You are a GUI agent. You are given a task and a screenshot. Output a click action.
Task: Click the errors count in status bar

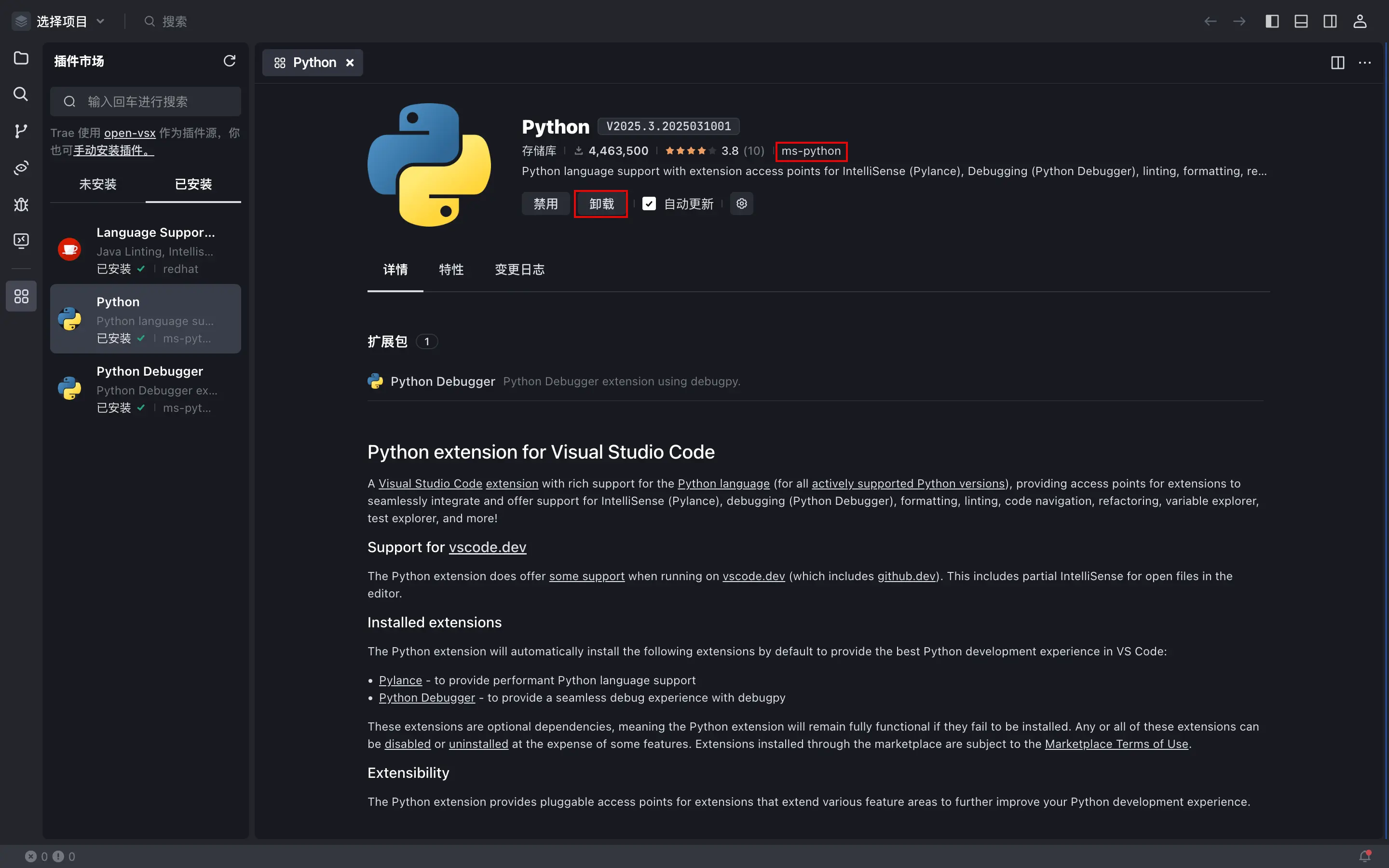point(37,856)
